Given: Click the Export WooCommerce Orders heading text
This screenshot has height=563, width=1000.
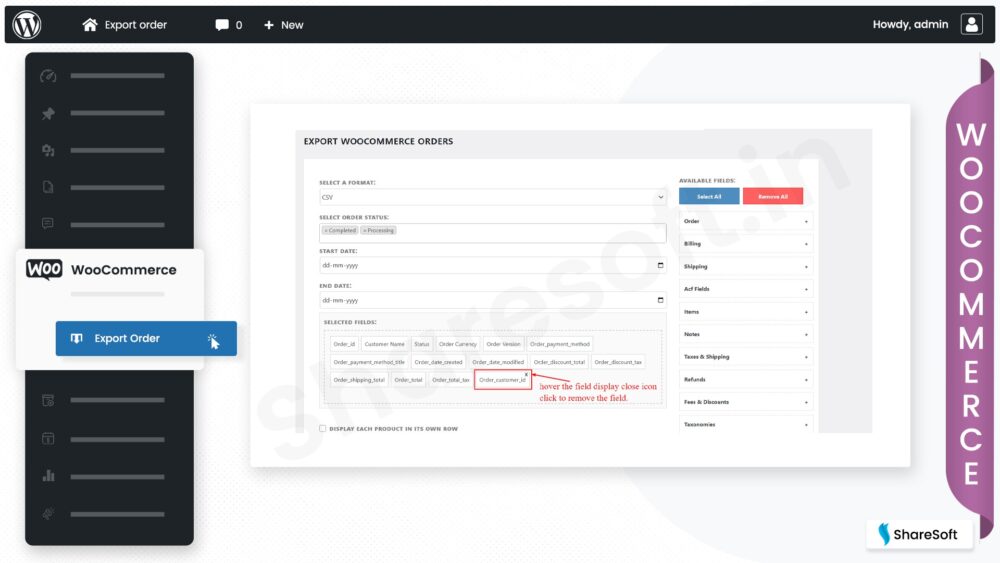Looking at the screenshot, I should [378, 141].
